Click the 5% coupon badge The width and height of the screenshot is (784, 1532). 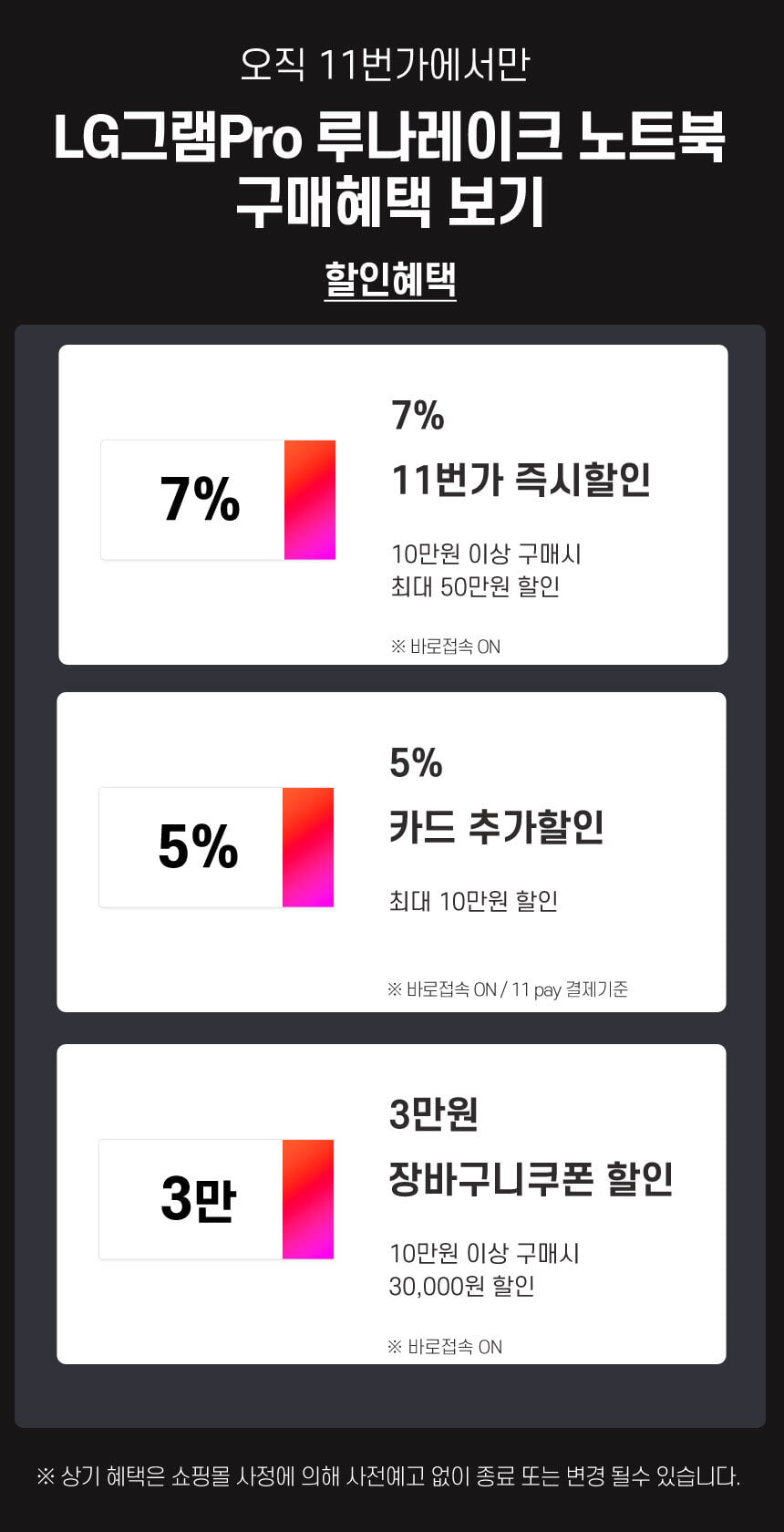coord(216,847)
